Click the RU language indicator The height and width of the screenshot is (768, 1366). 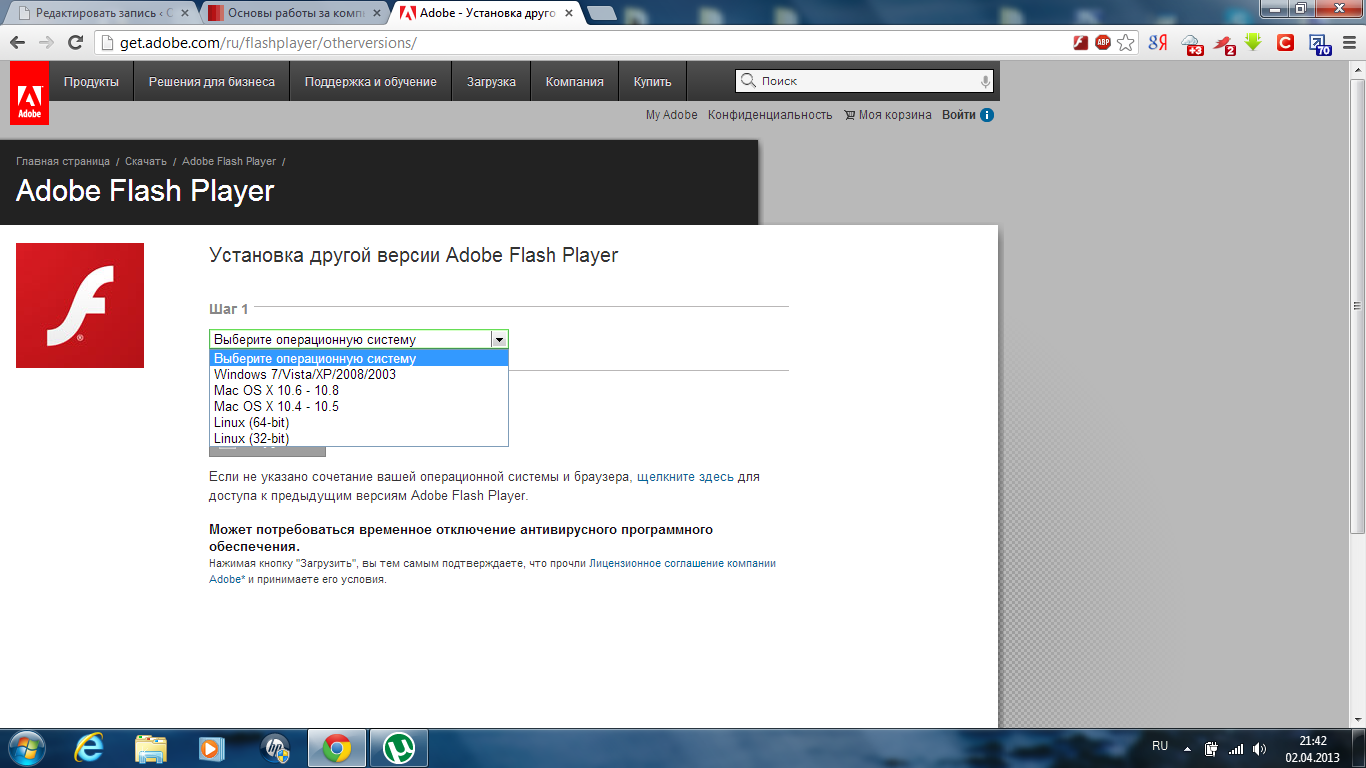(1160, 747)
